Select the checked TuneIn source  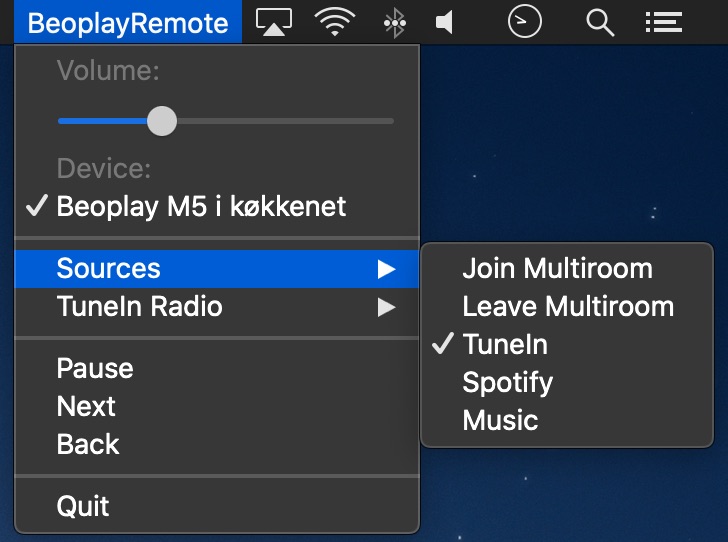click(x=567, y=345)
